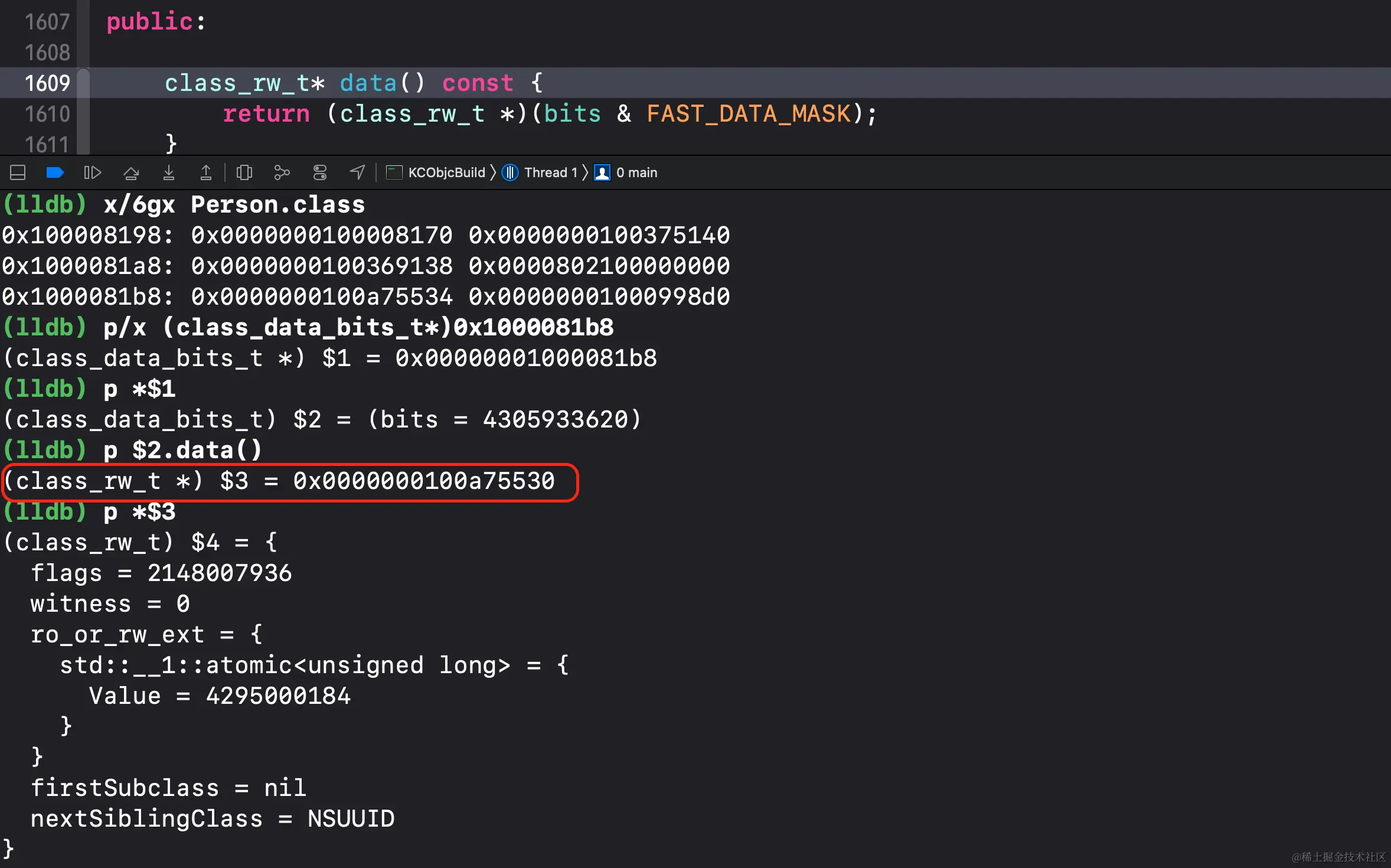Continue program execution
This screenshot has width=1391, height=868.
[92, 172]
